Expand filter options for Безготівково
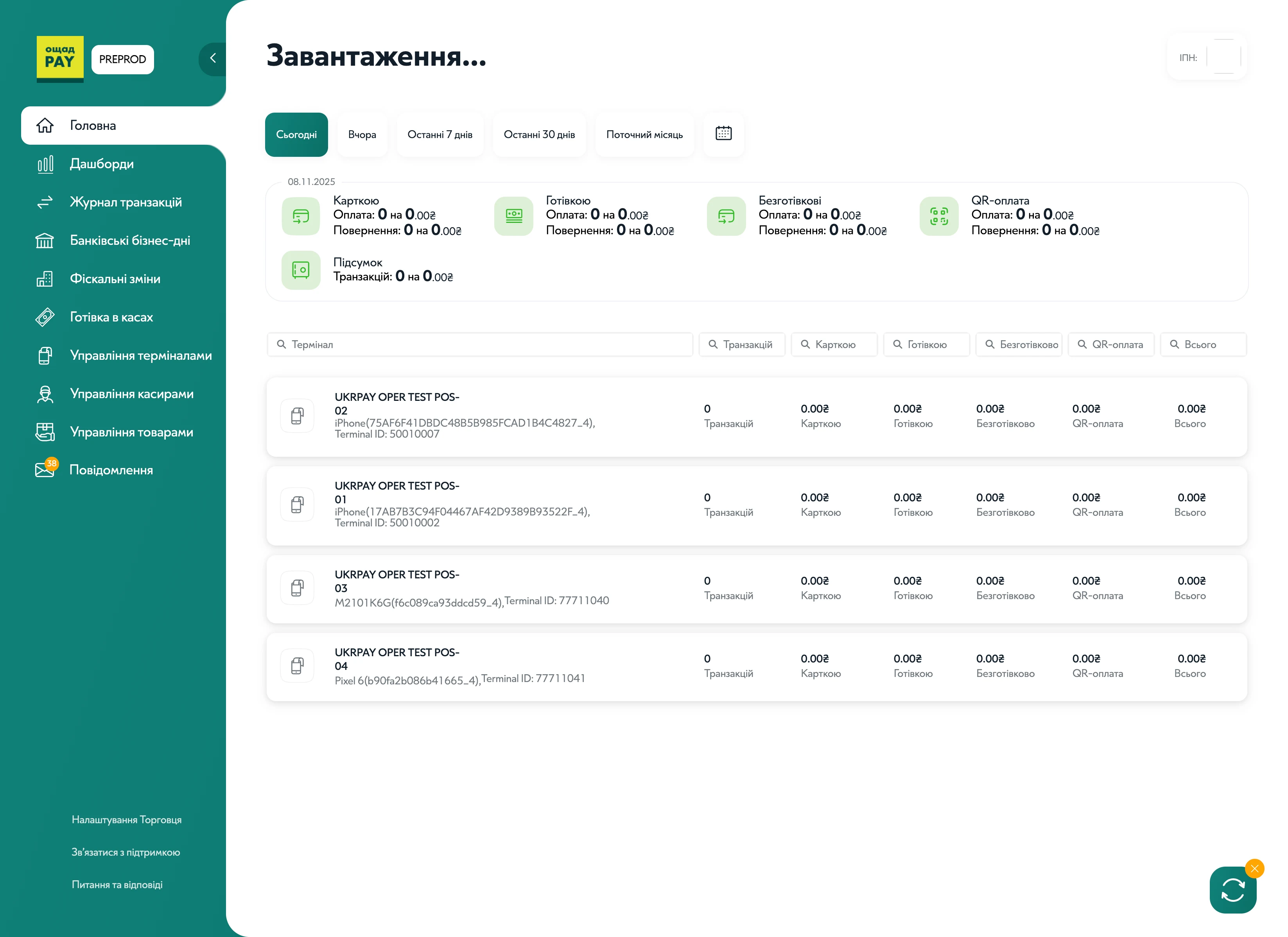The height and width of the screenshot is (937, 1288). 1019,344
